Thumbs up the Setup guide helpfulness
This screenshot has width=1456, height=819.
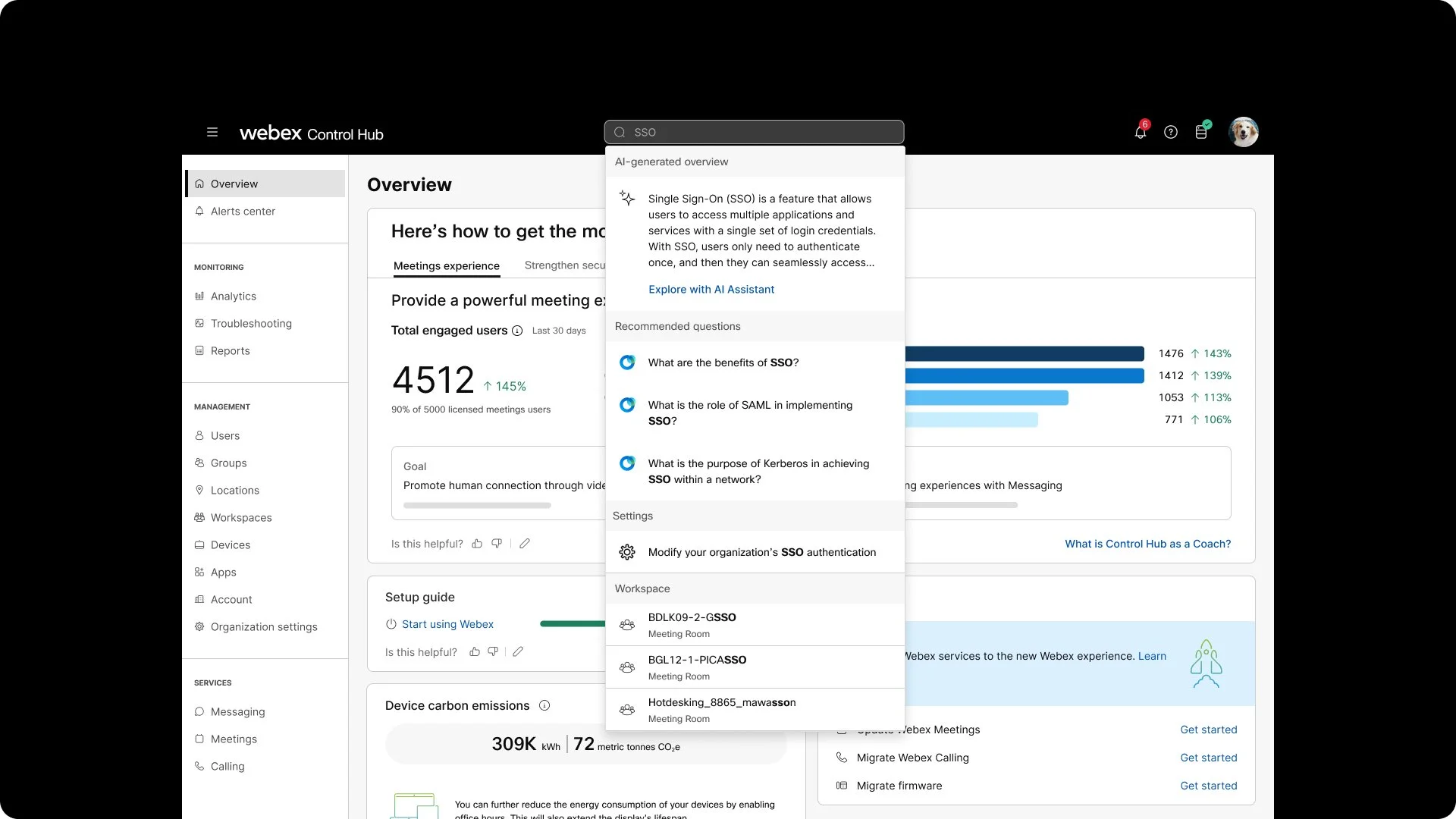pyautogui.click(x=475, y=651)
